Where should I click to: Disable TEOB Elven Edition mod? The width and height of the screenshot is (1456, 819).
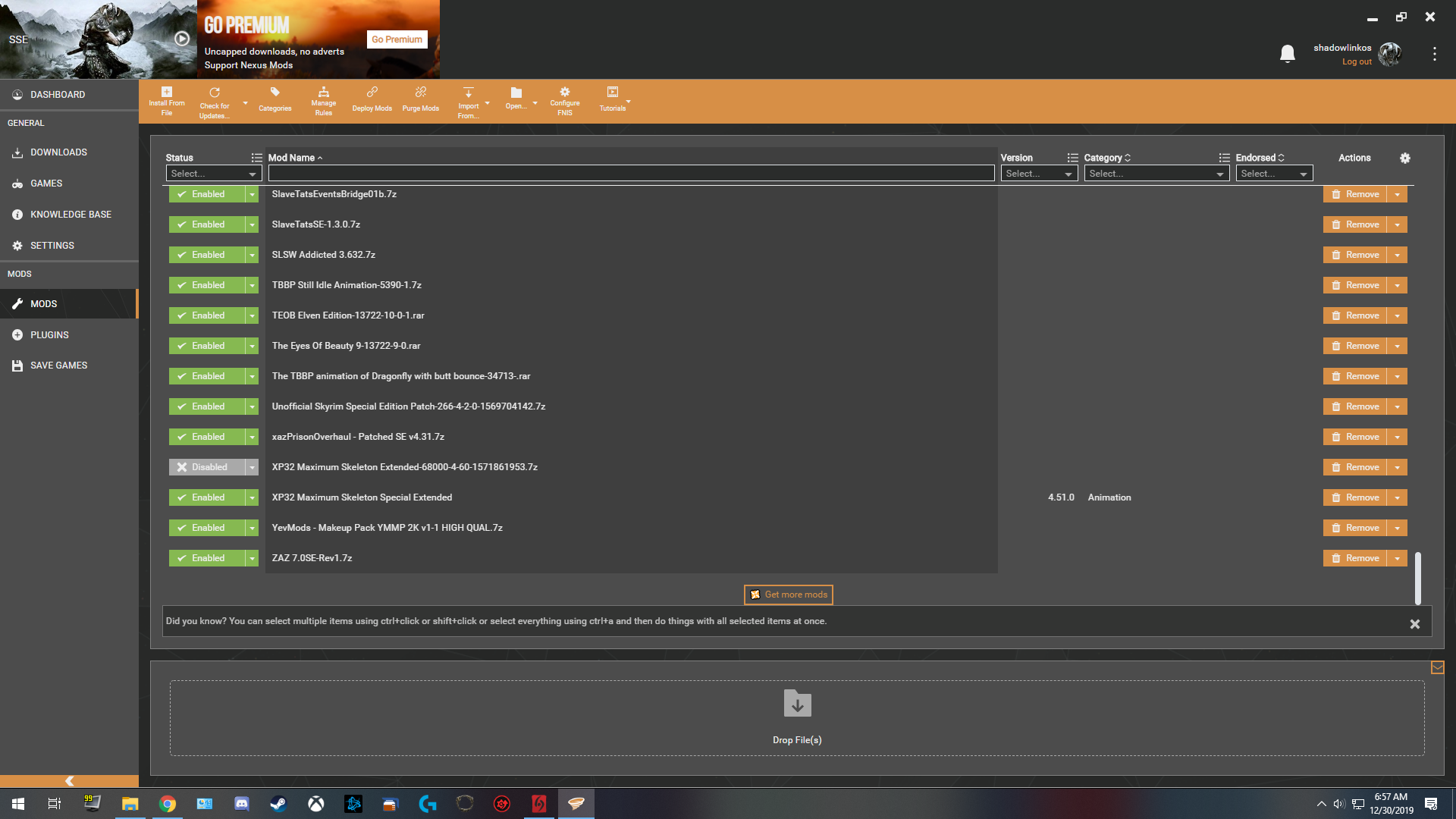point(207,315)
